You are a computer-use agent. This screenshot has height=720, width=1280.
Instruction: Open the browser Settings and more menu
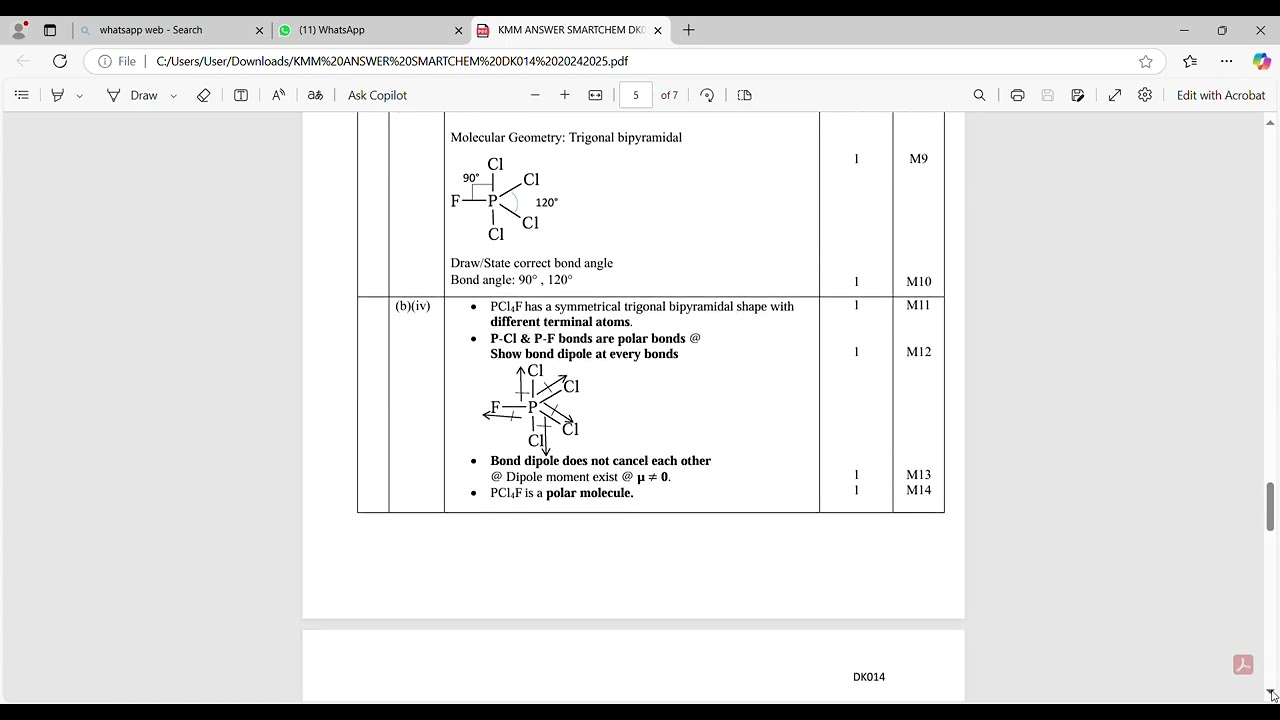tap(1226, 61)
